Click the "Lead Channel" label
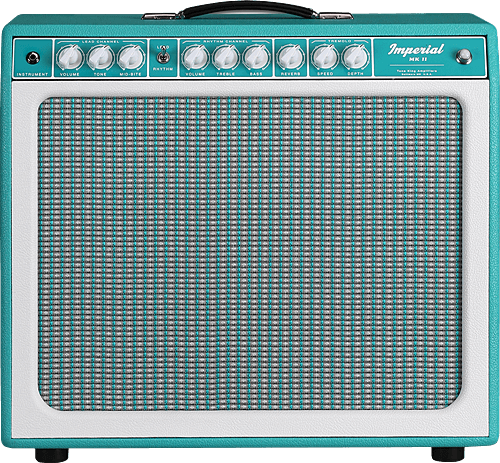 [x=100, y=42]
